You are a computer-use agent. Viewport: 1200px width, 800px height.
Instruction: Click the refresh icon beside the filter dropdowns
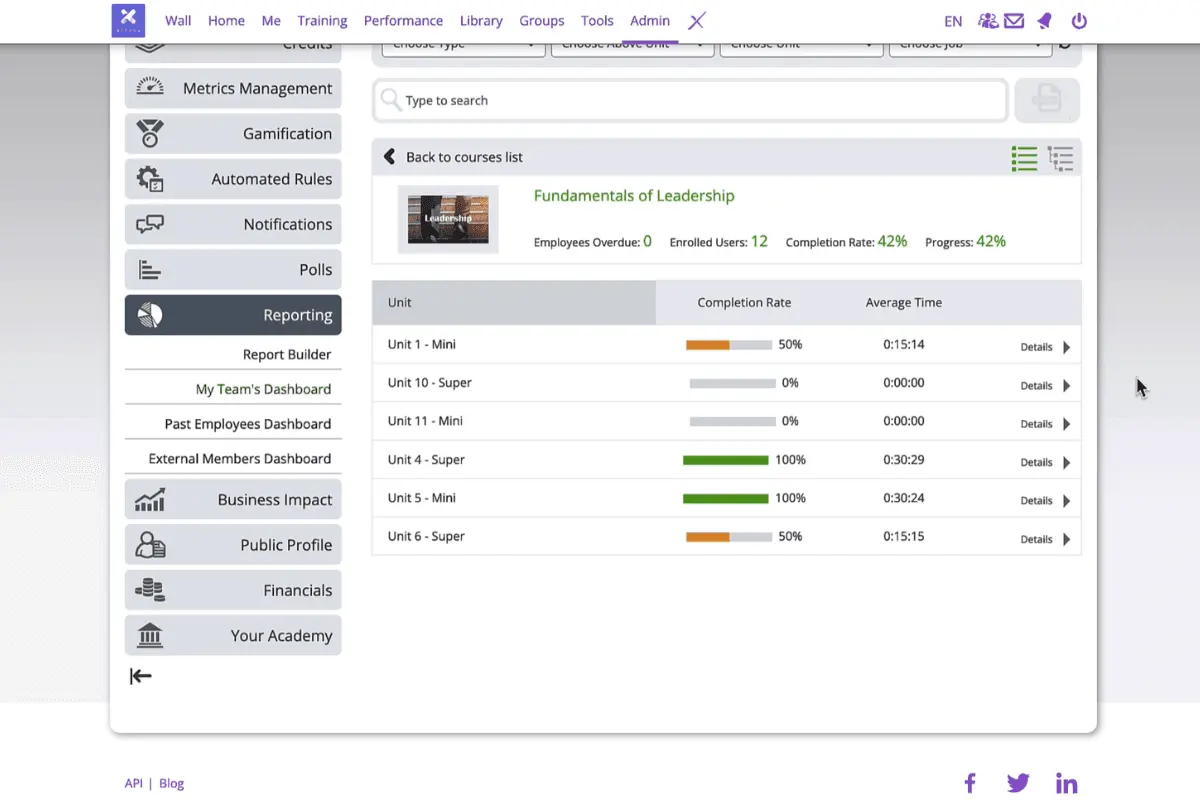[1064, 44]
